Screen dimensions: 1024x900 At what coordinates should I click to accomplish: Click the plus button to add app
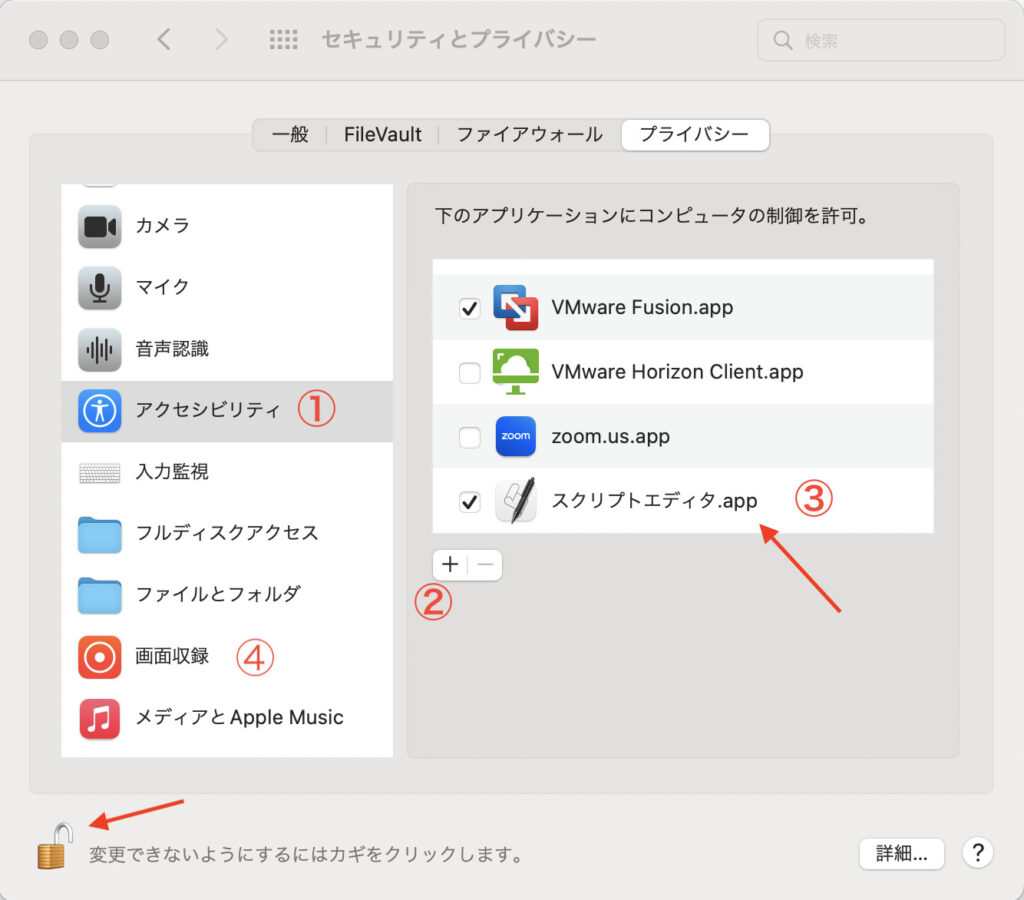(x=450, y=565)
